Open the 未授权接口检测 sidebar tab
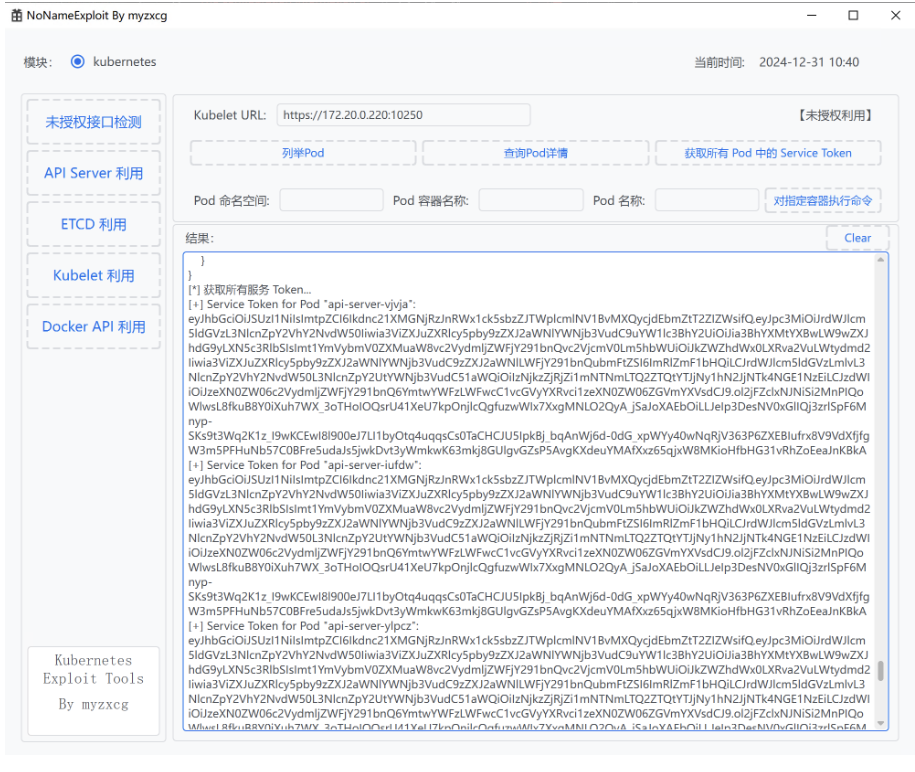 coord(93,122)
